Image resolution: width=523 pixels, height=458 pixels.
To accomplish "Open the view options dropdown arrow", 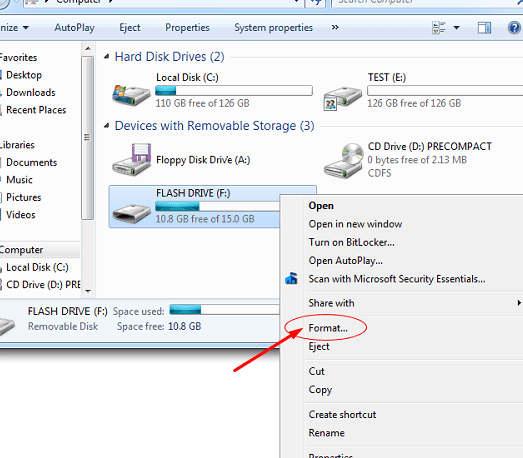I will pos(456,28).
